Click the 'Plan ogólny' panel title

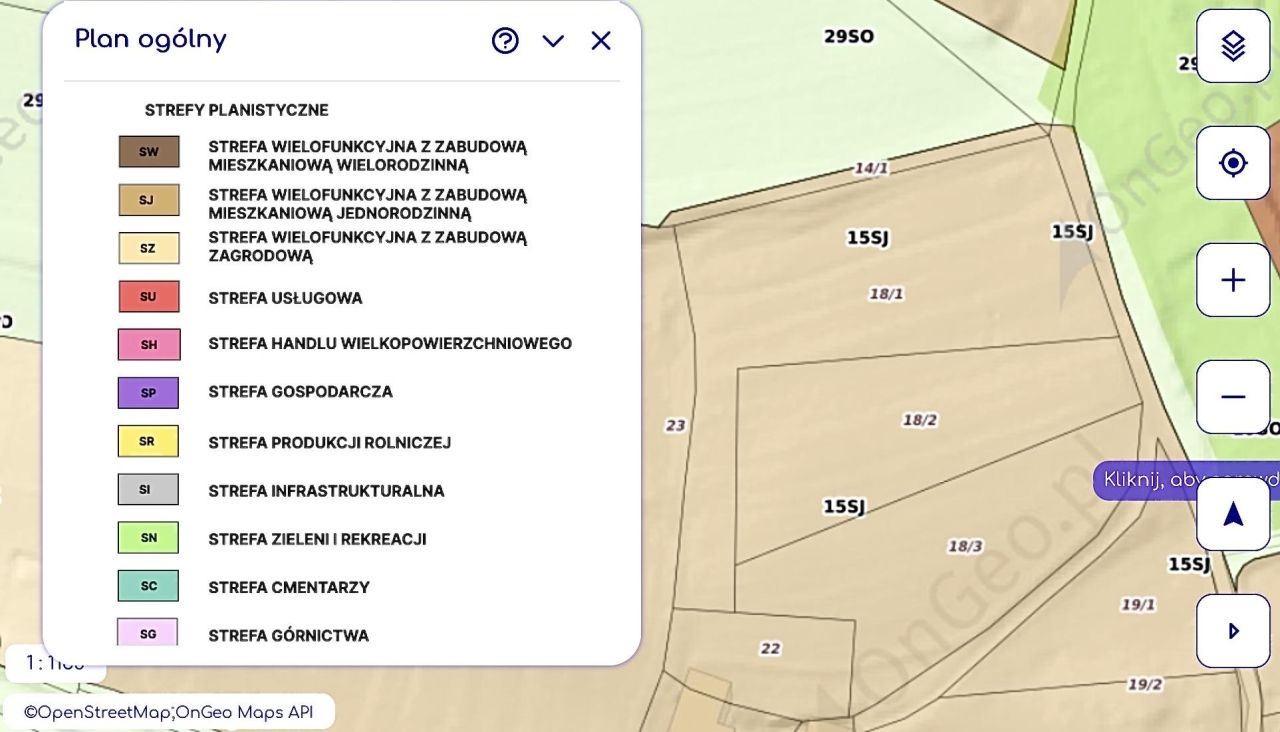click(151, 39)
